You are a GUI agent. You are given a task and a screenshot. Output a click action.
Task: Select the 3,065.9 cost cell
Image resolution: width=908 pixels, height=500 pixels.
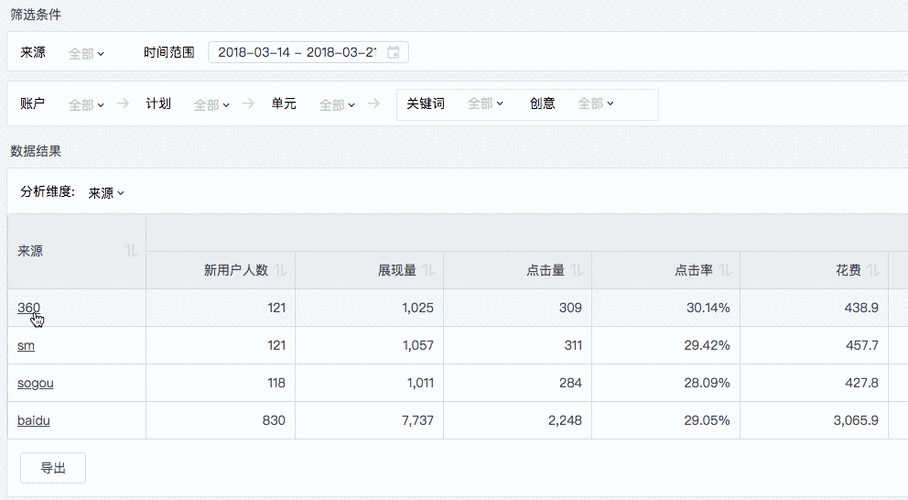[x=814, y=421]
